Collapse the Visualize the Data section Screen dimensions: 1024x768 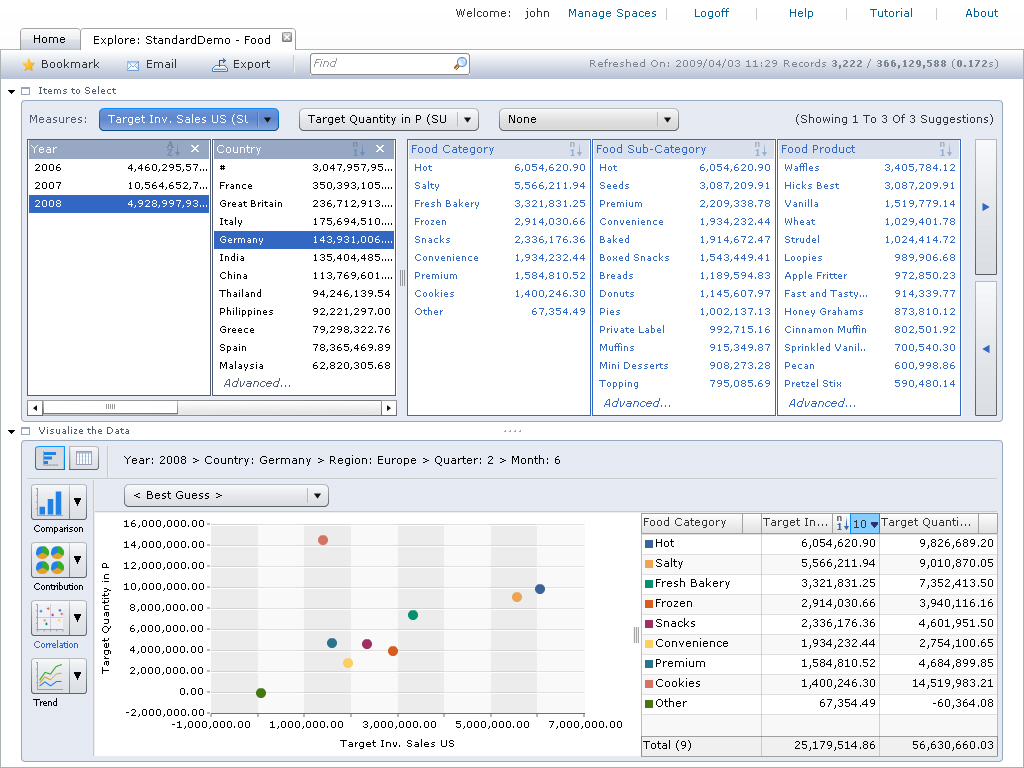pos(12,431)
